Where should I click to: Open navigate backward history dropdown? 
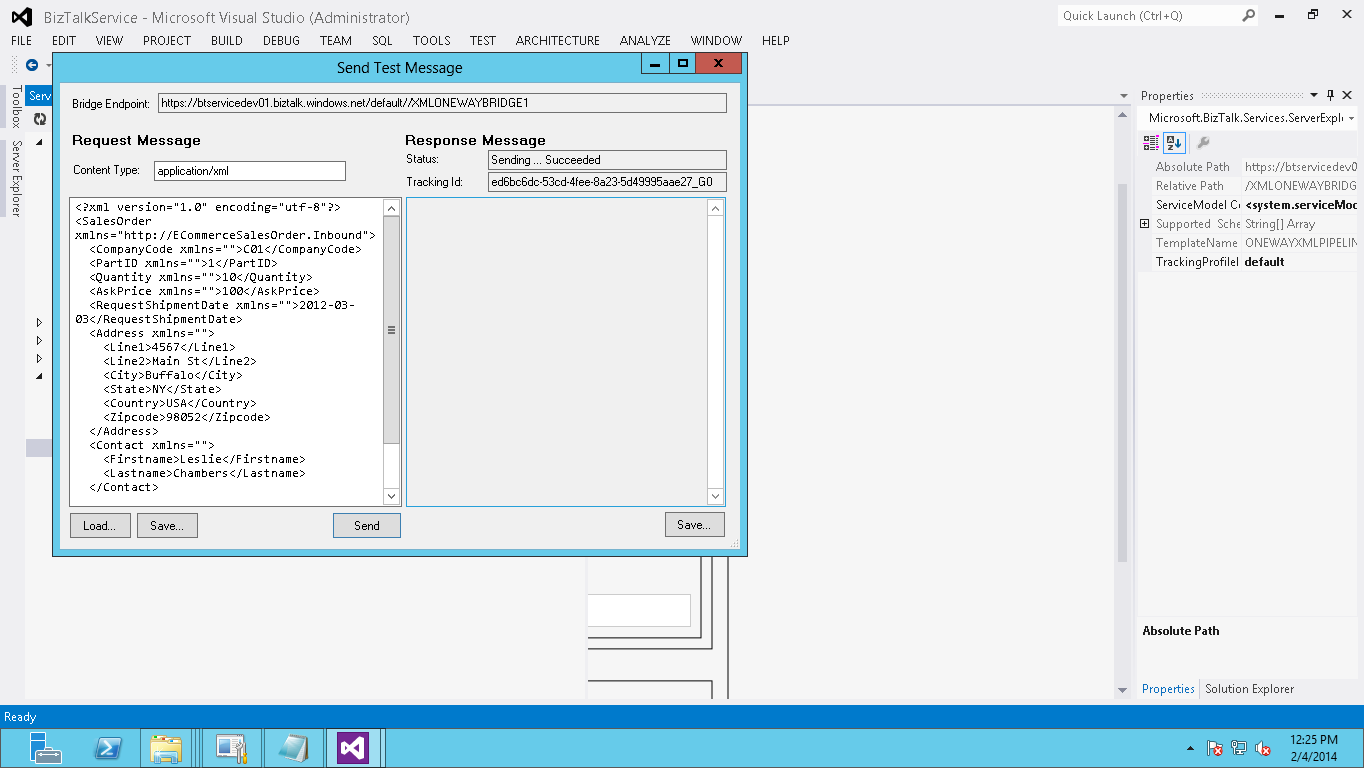click(x=48, y=65)
